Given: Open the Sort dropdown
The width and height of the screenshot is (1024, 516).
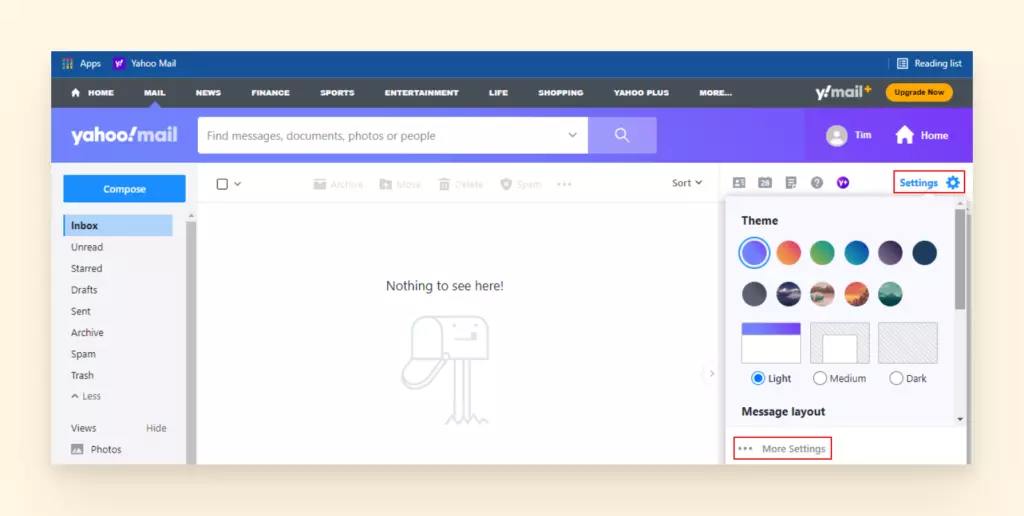Looking at the screenshot, I should click(687, 183).
